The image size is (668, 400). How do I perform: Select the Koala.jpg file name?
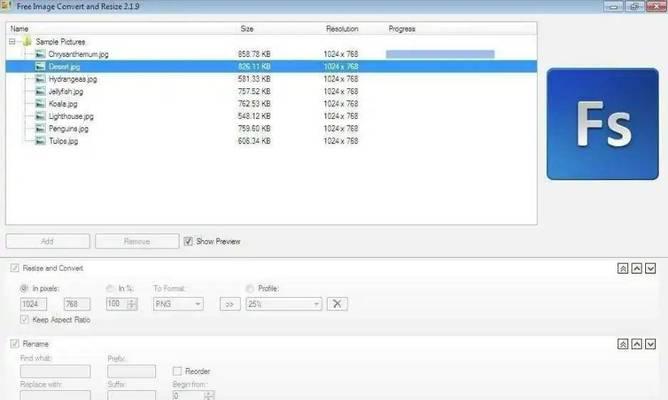(63, 104)
